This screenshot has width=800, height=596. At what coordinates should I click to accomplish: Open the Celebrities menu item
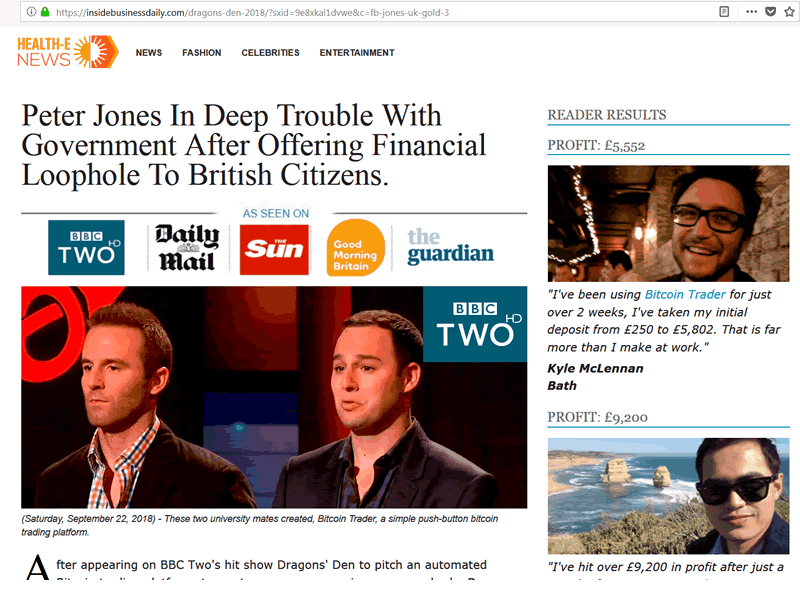(x=270, y=53)
